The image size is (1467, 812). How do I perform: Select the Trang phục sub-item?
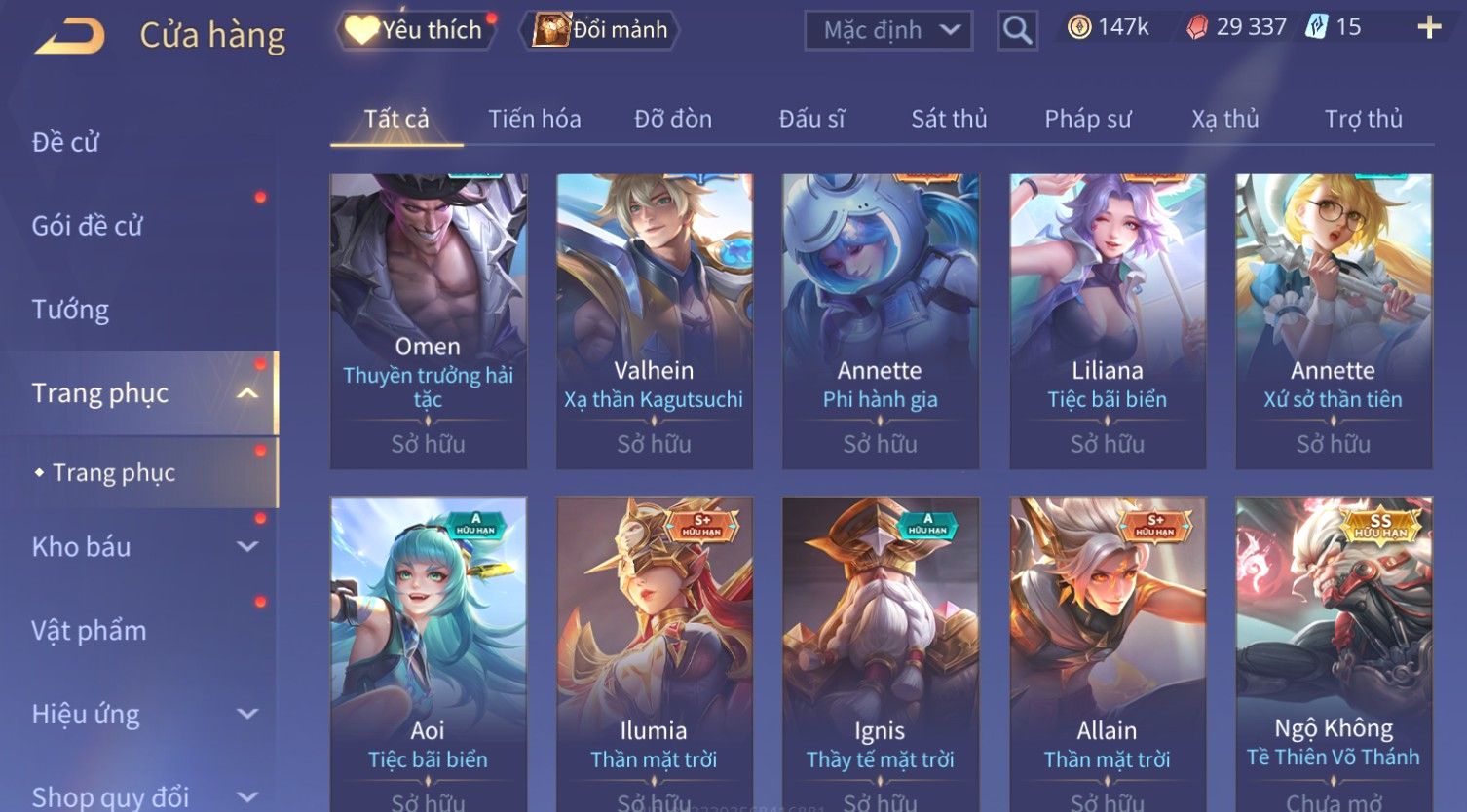114,472
